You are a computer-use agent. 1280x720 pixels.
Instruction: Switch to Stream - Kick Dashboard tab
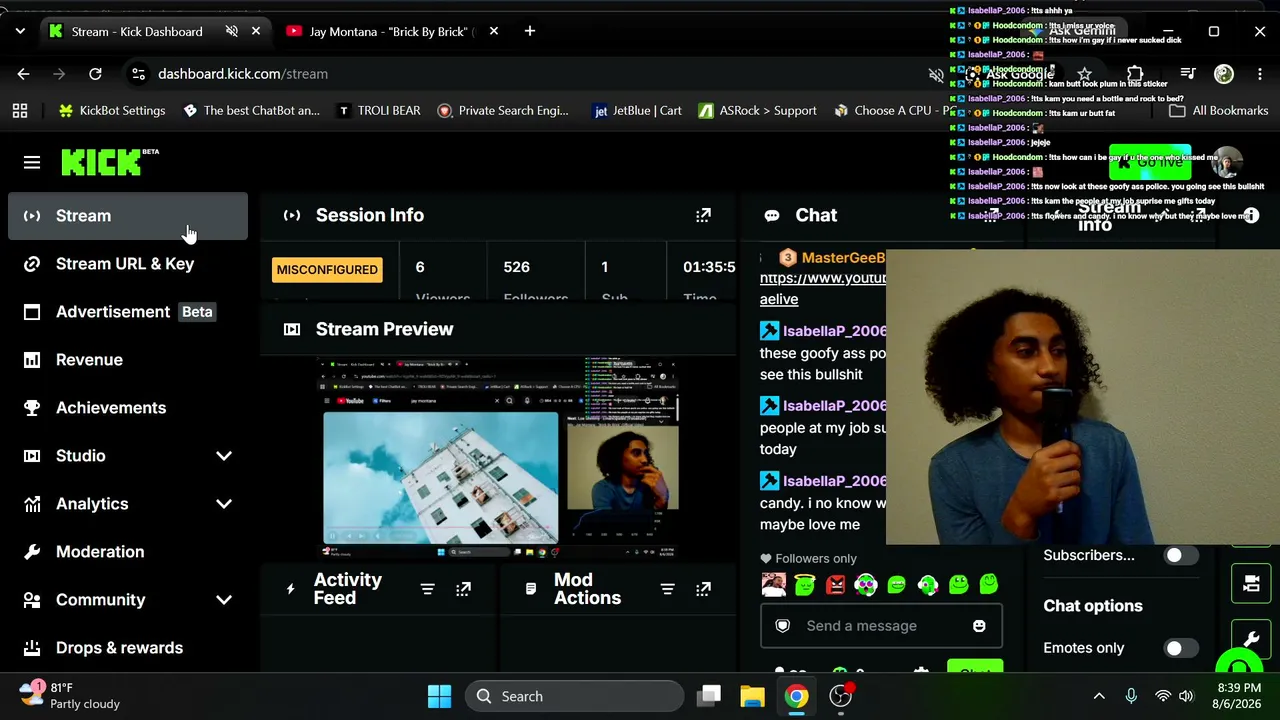click(139, 32)
